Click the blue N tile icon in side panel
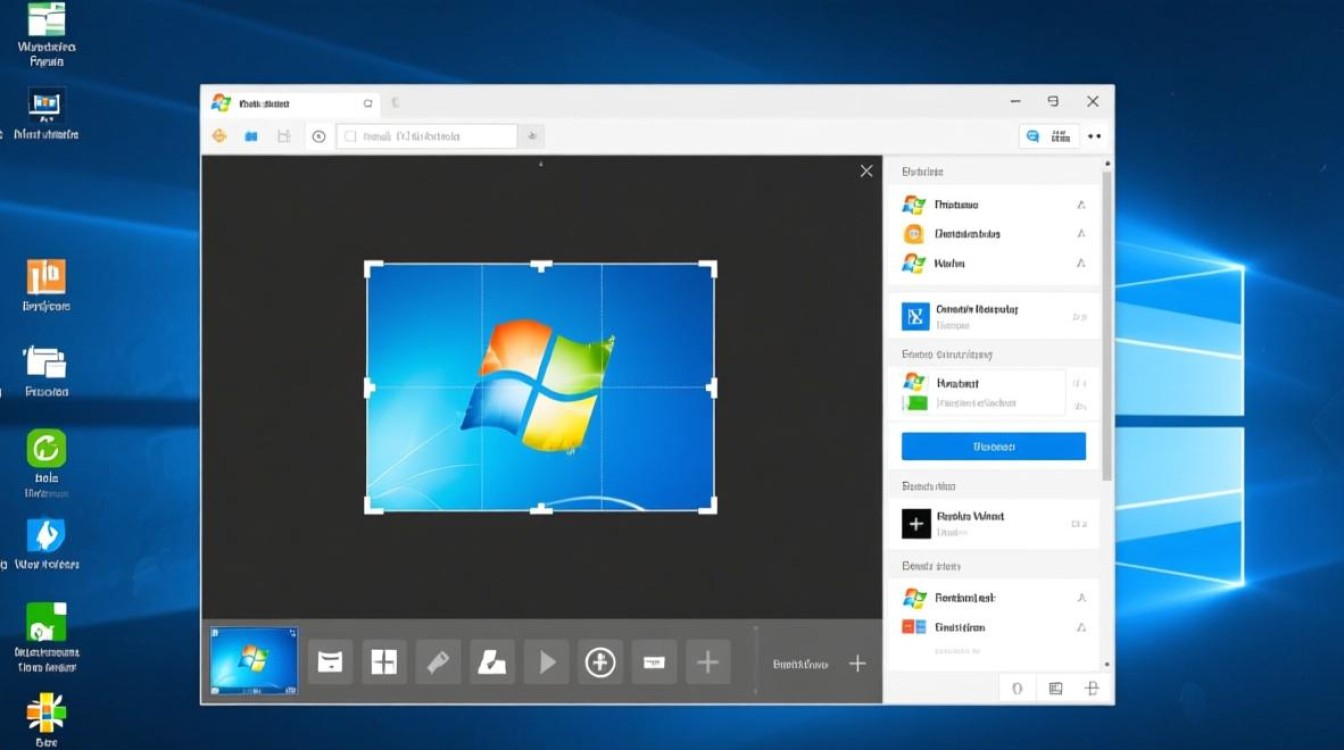This screenshot has width=1344, height=750. click(x=916, y=317)
